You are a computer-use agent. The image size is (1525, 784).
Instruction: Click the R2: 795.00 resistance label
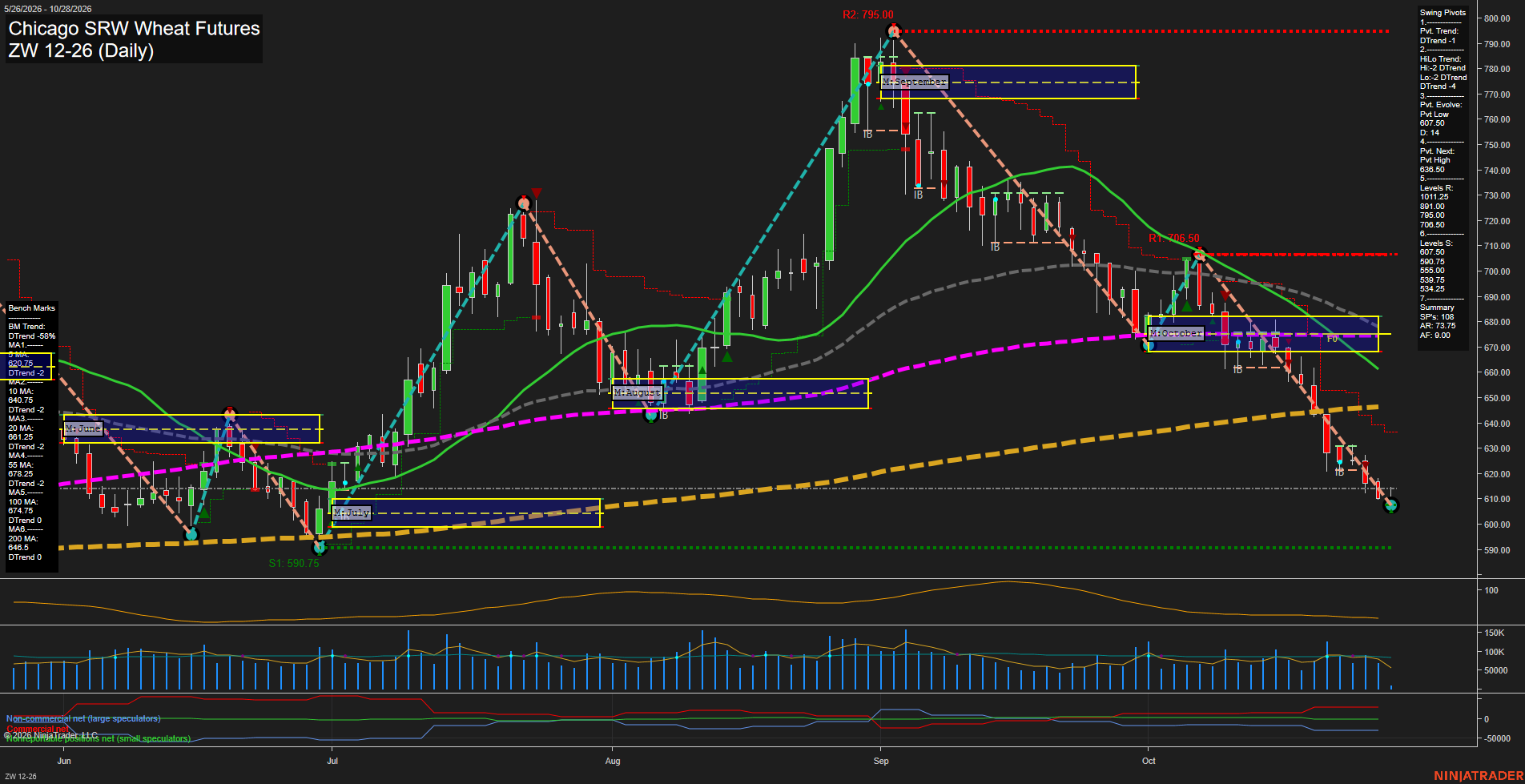point(868,14)
